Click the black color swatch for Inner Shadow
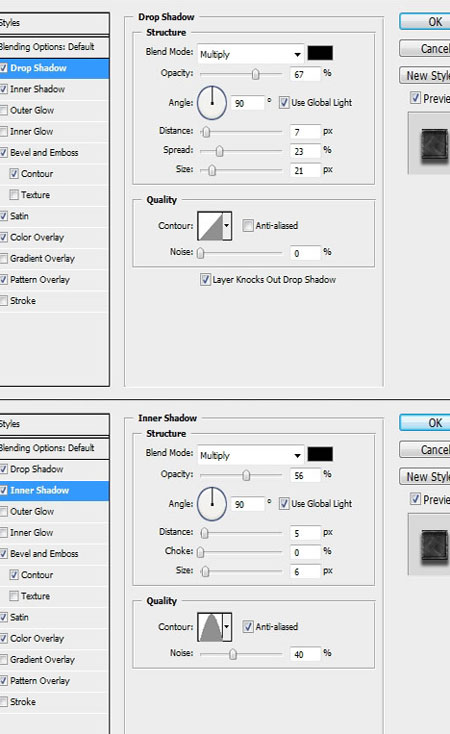Image resolution: width=450 pixels, height=734 pixels. click(320, 454)
